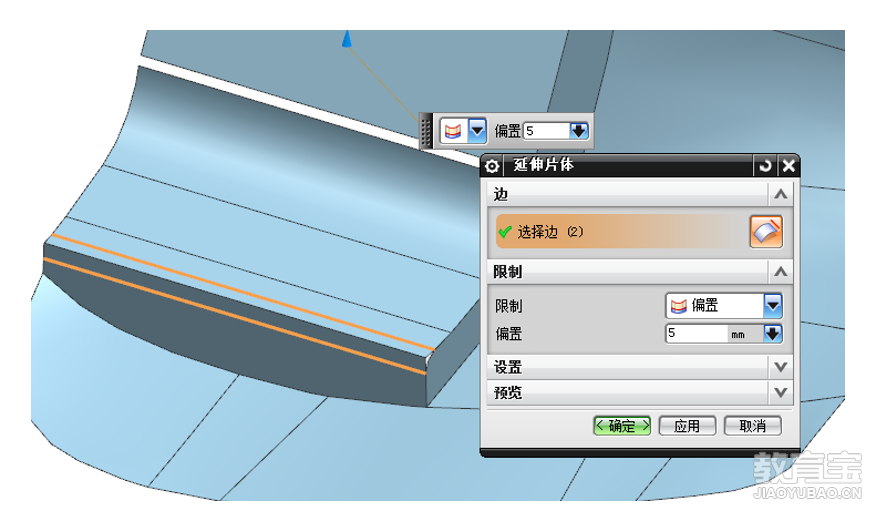Expand the 设置 section
The image size is (883, 522).
point(781,367)
